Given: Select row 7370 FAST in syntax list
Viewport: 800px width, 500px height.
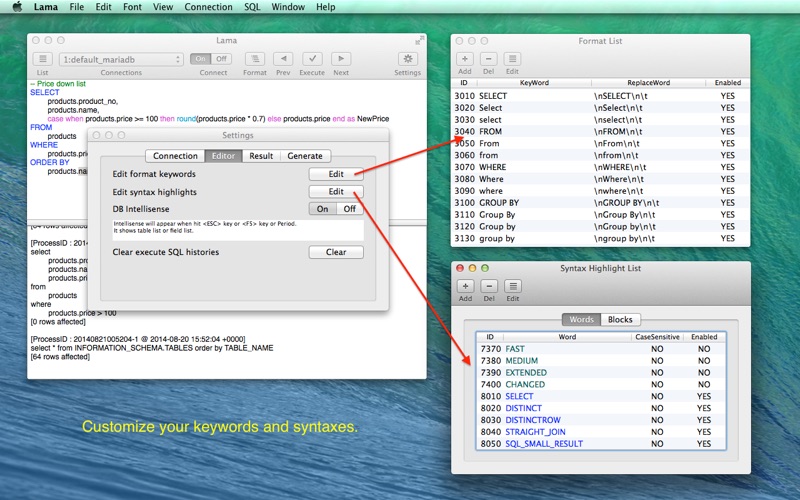Looking at the screenshot, I should click(x=601, y=349).
